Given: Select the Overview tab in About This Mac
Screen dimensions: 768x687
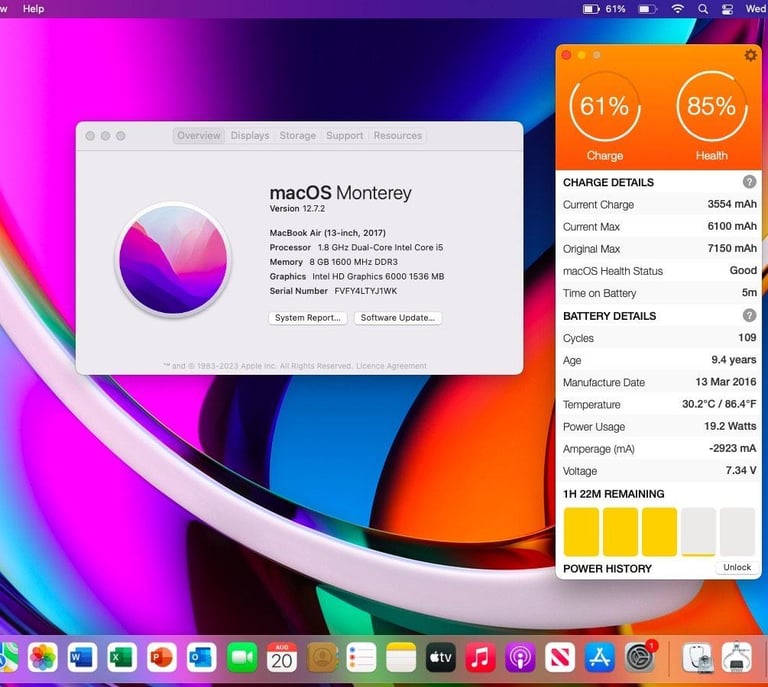Looking at the screenshot, I should click(x=198, y=136).
